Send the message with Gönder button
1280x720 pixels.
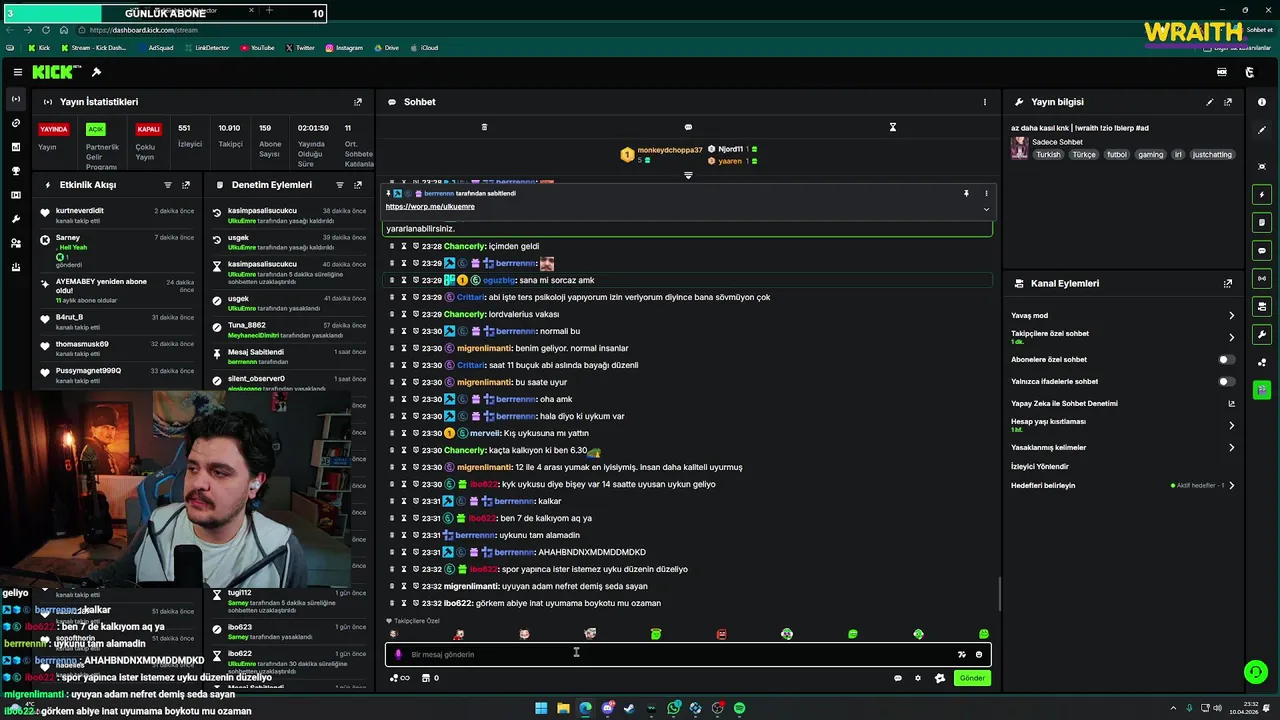pyautogui.click(x=972, y=678)
